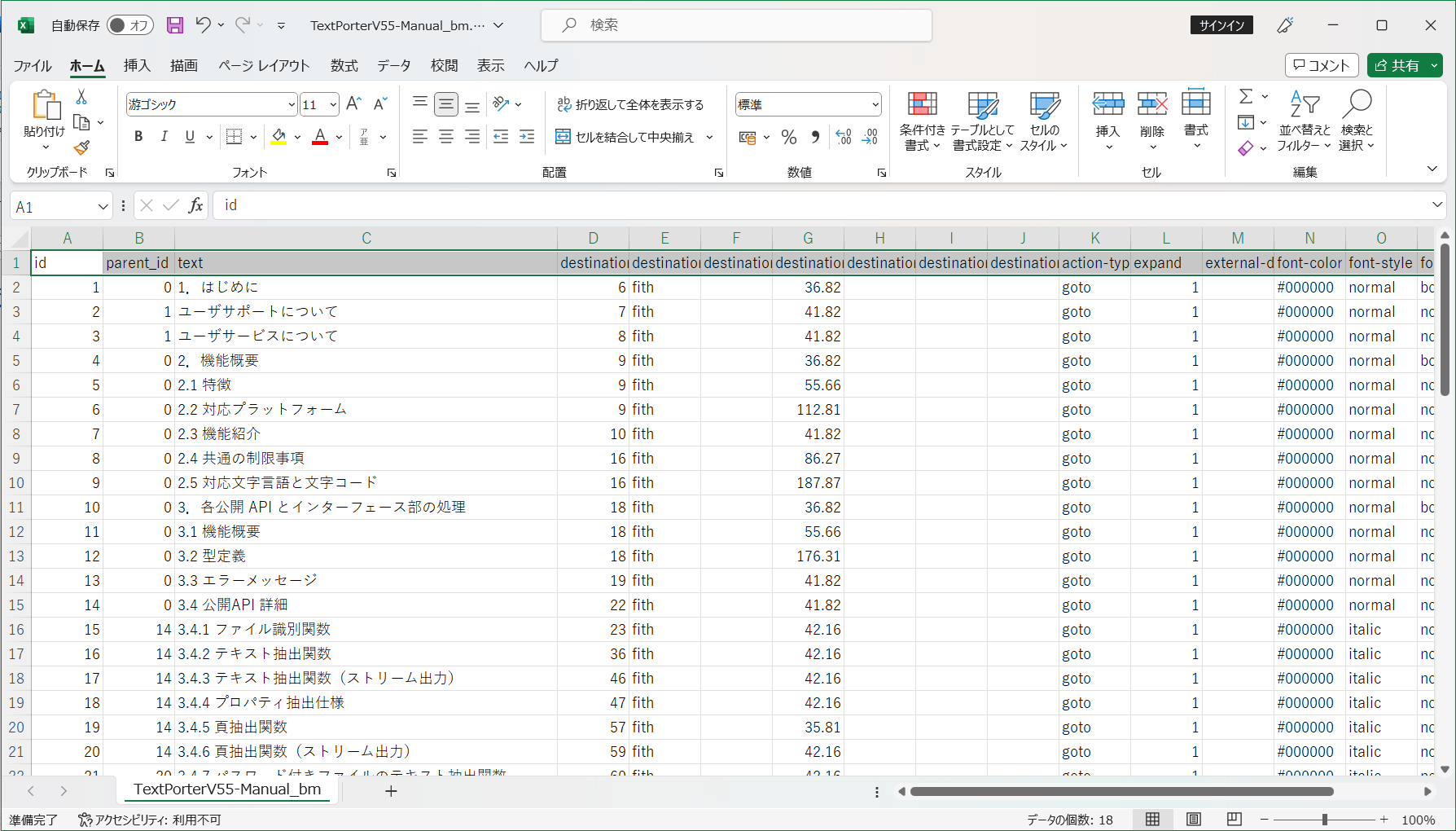Expand the number format combo box
This screenshot has height=831, width=1456.
tap(875, 104)
